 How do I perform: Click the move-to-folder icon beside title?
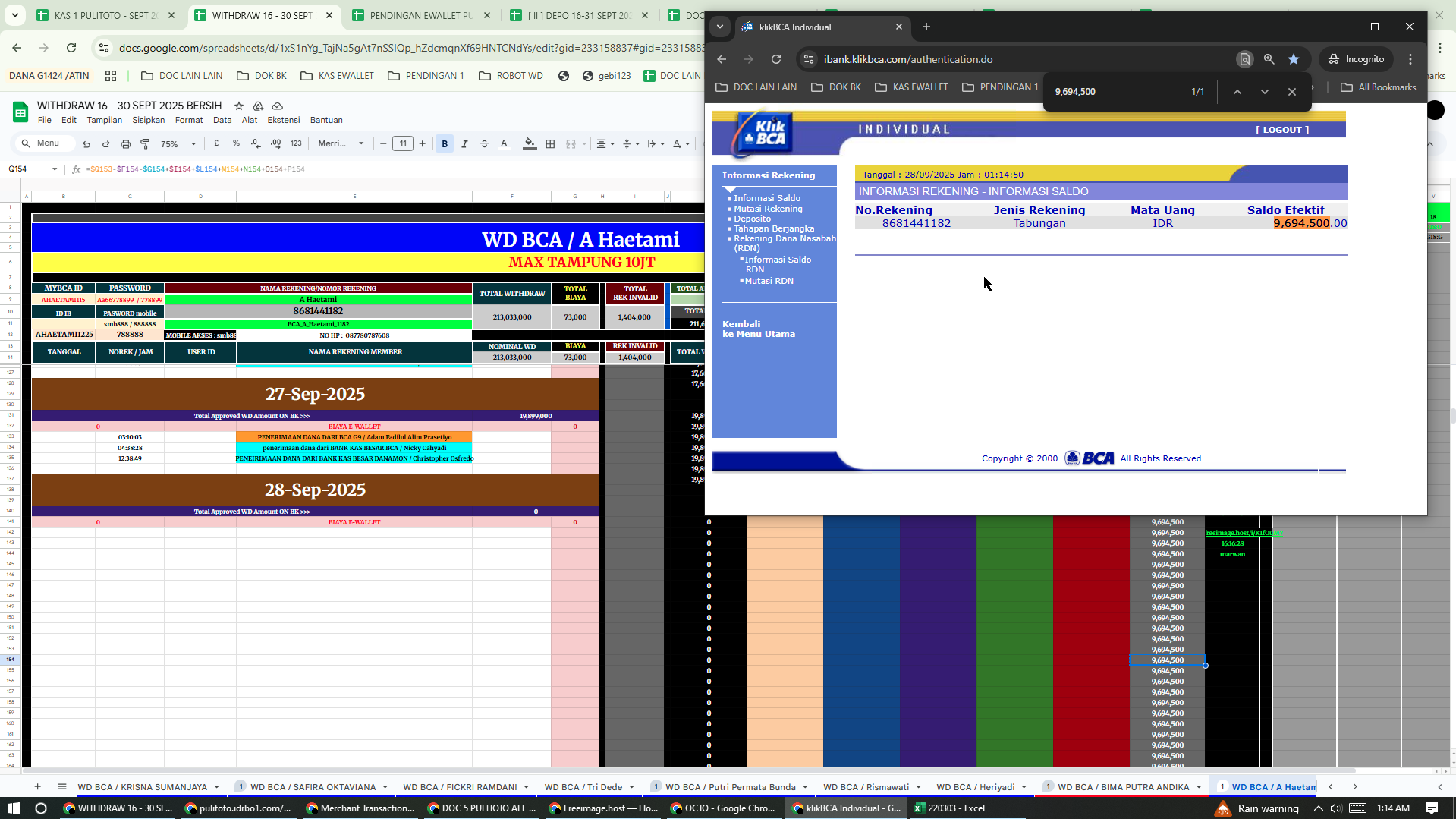pos(258,106)
